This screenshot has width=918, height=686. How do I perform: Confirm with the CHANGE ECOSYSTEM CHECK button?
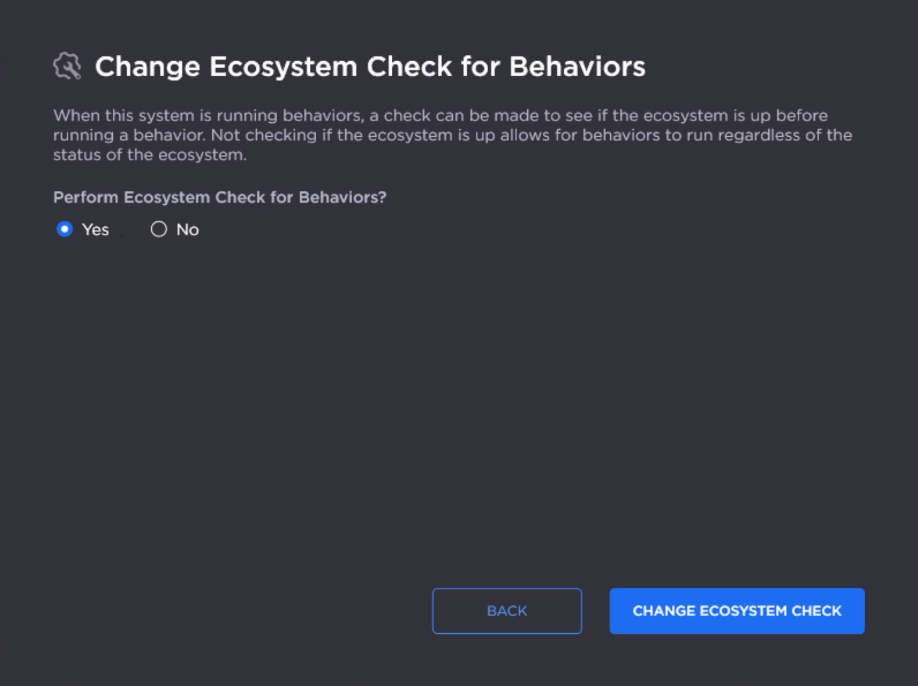pyautogui.click(x=737, y=611)
